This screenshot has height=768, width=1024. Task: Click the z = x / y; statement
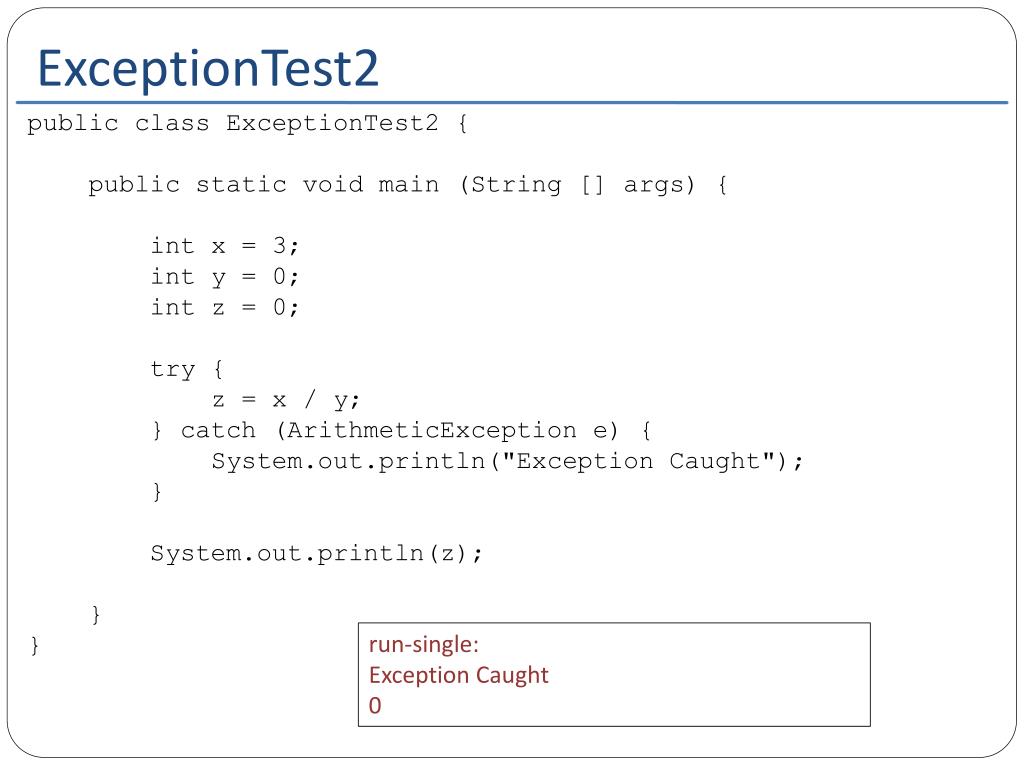285,400
